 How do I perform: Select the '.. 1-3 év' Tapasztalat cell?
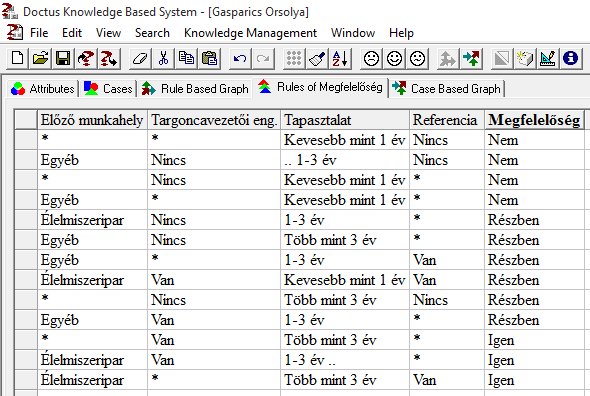tap(345, 160)
